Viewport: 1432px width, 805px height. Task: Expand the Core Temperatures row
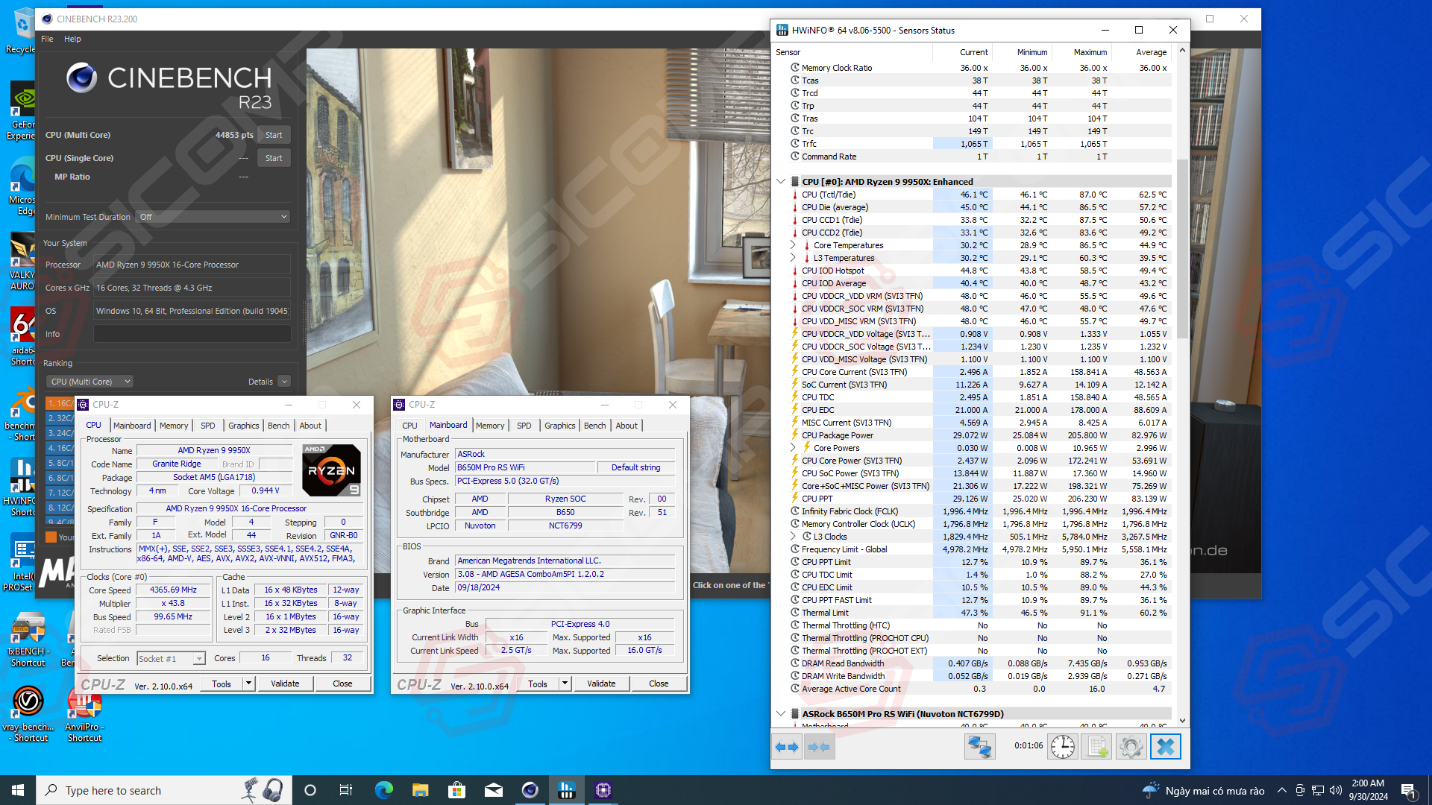point(793,245)
